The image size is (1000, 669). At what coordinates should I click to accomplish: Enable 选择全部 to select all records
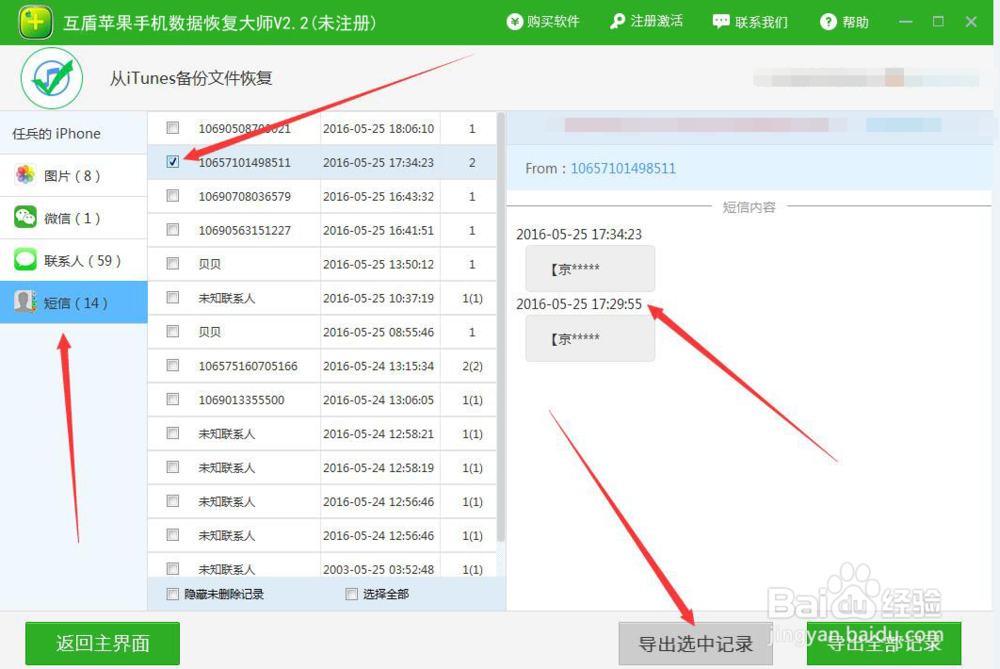click(x=351, y=593)
